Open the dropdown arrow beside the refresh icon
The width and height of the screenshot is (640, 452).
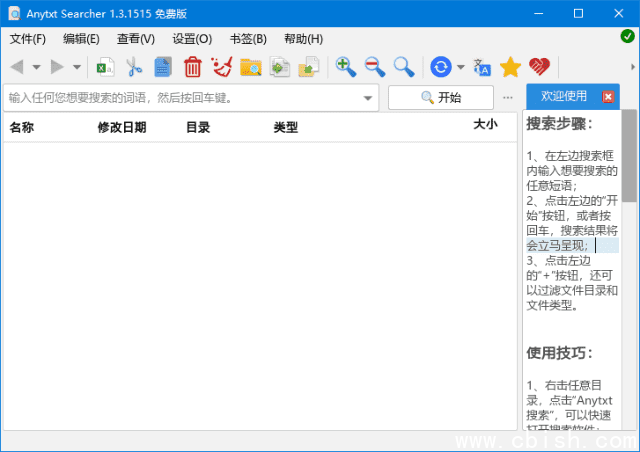pos(461,68)
